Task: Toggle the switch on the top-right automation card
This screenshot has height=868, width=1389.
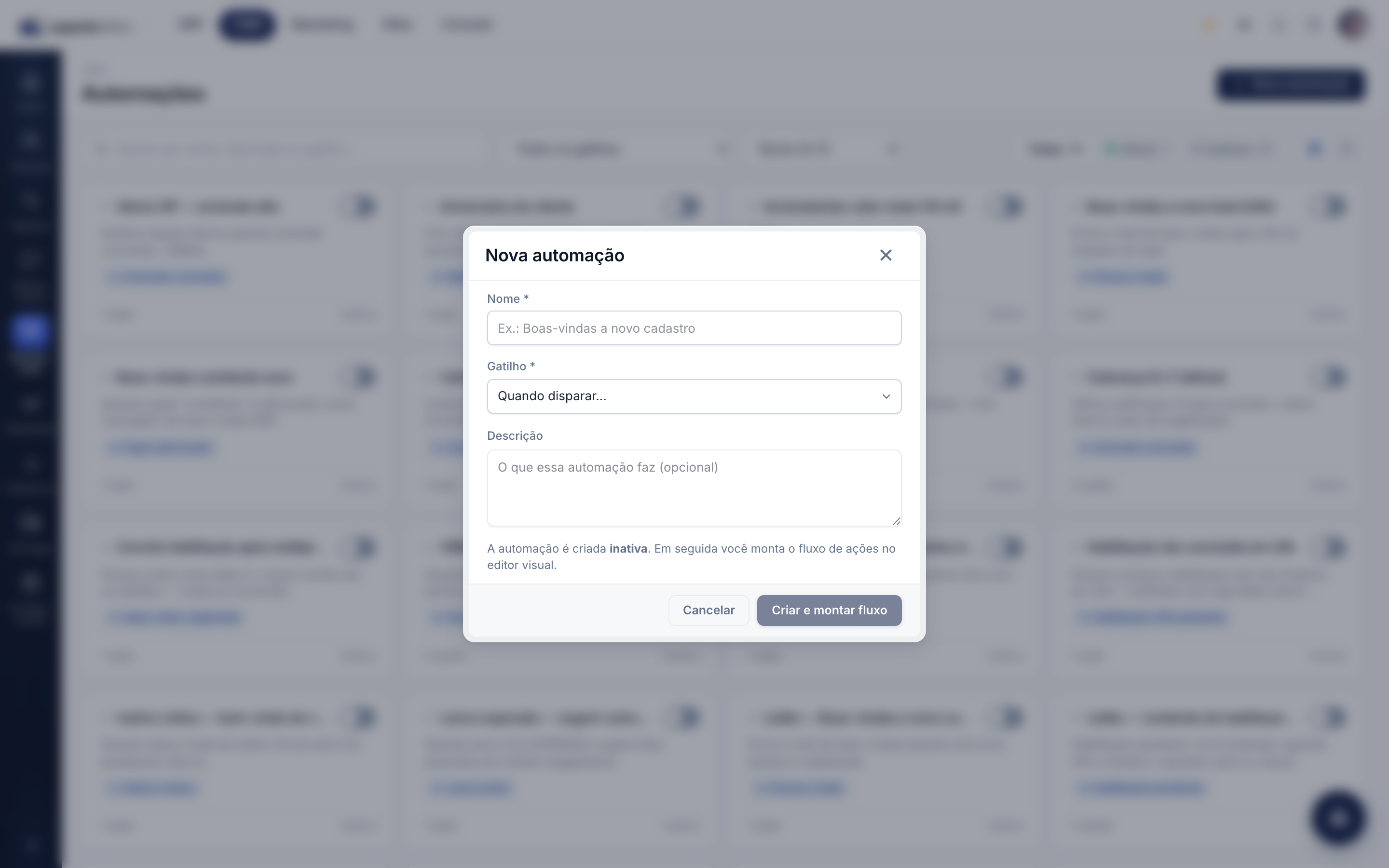Action: (x=1334, y=206)
